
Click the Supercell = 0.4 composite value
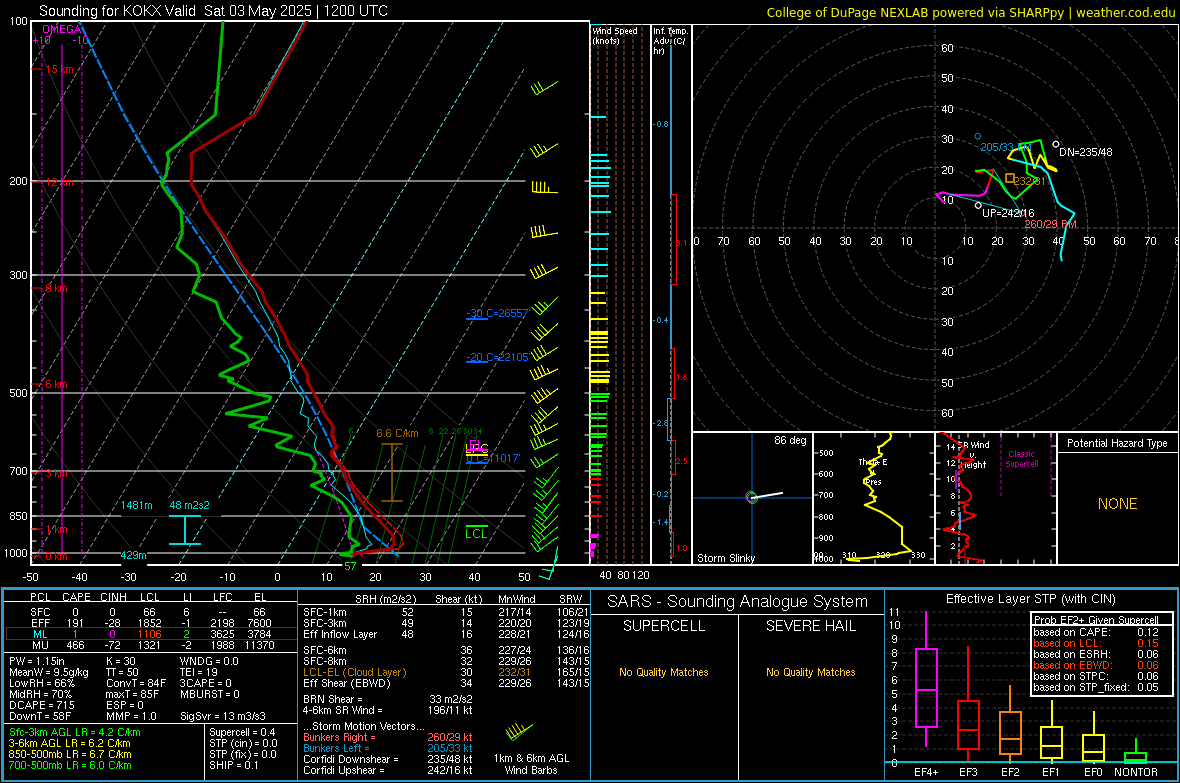point(242,732)
